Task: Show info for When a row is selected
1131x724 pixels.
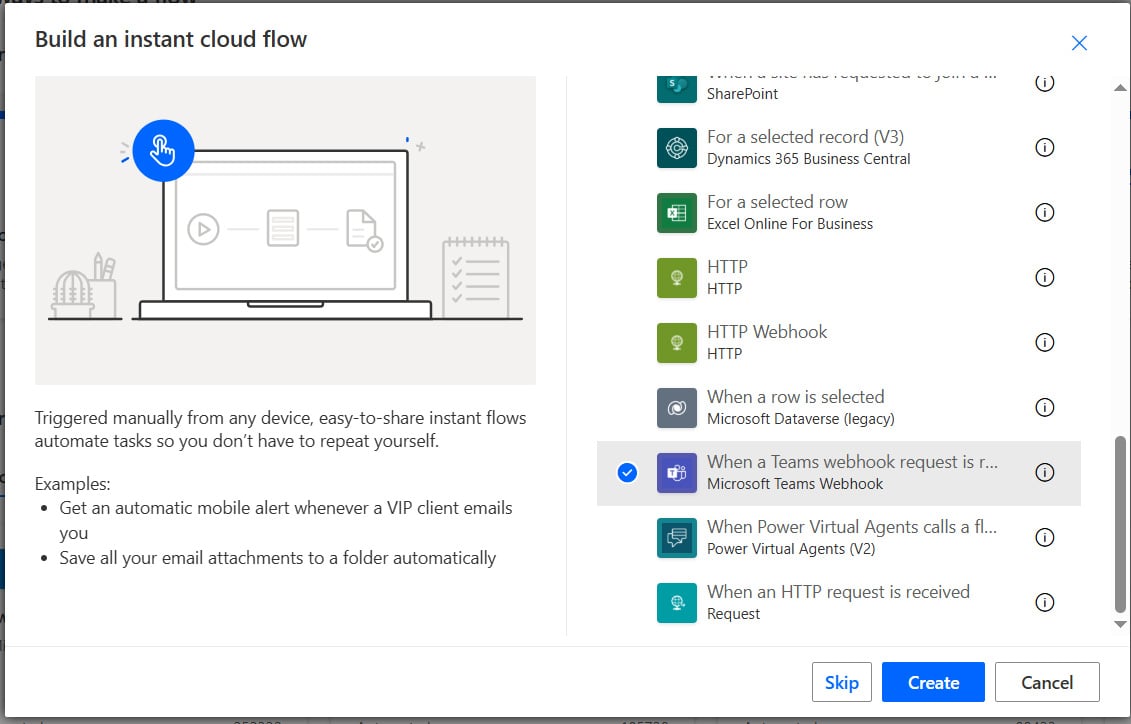Action: 1044,407
